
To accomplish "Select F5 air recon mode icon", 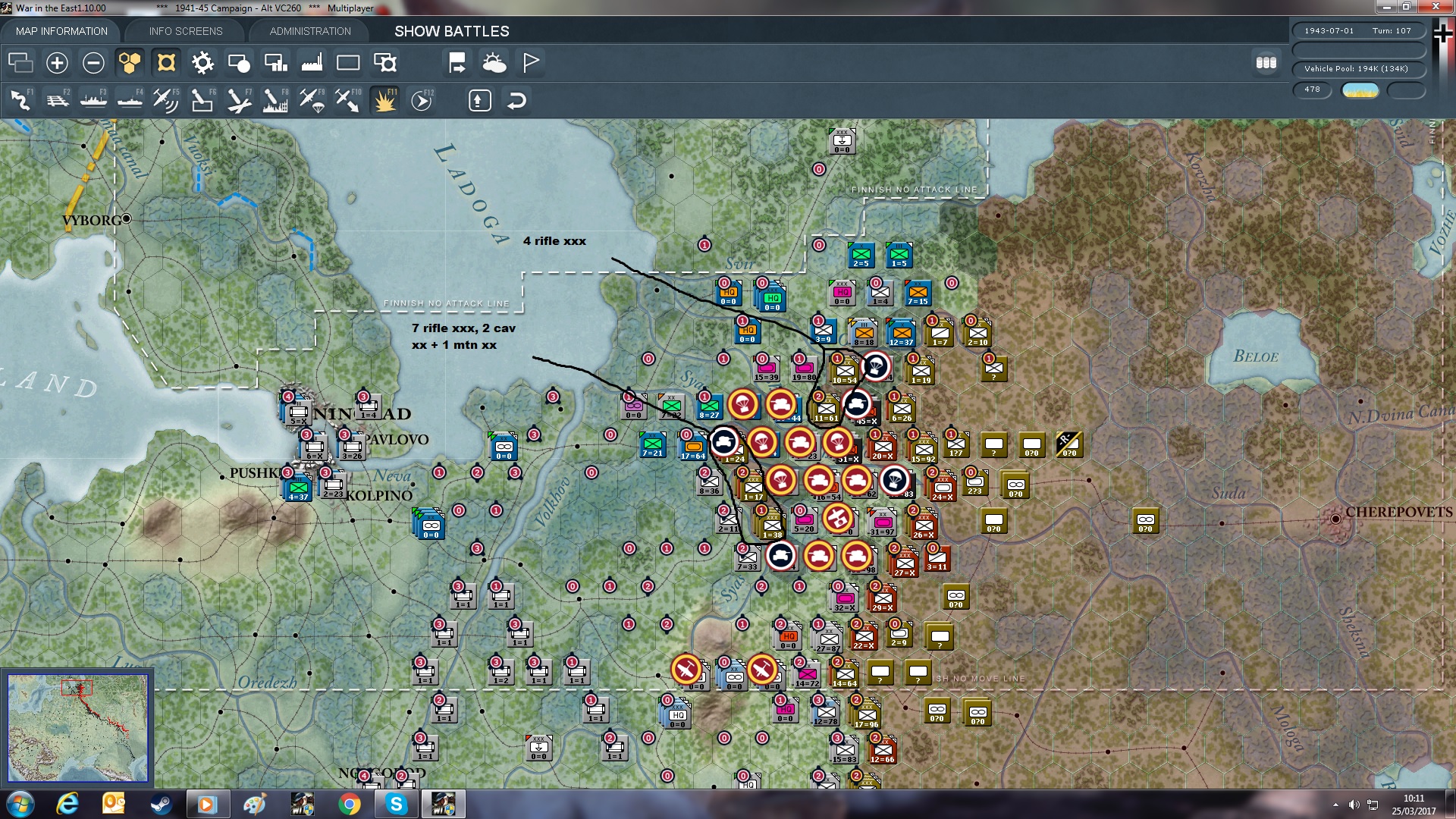I will click(166, 100).
